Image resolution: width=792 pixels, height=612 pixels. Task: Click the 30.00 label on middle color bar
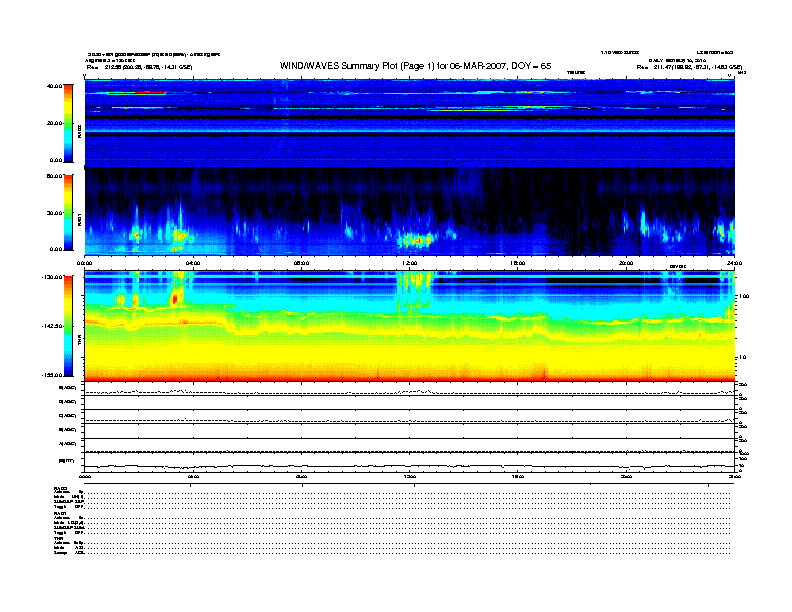pos(54,213)
